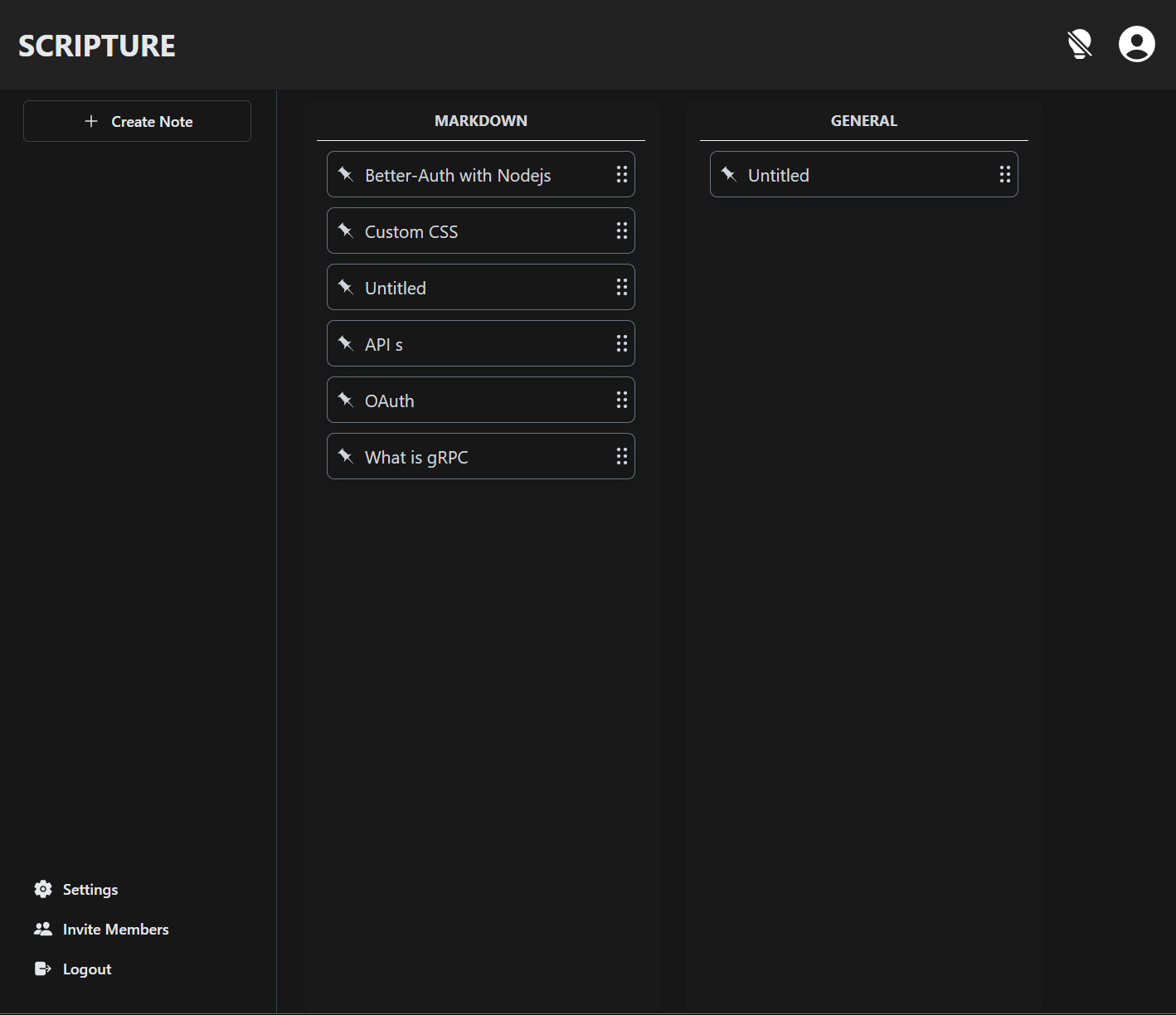Click pin icon on Markdown Untitled note

click(x=346, y=287)
